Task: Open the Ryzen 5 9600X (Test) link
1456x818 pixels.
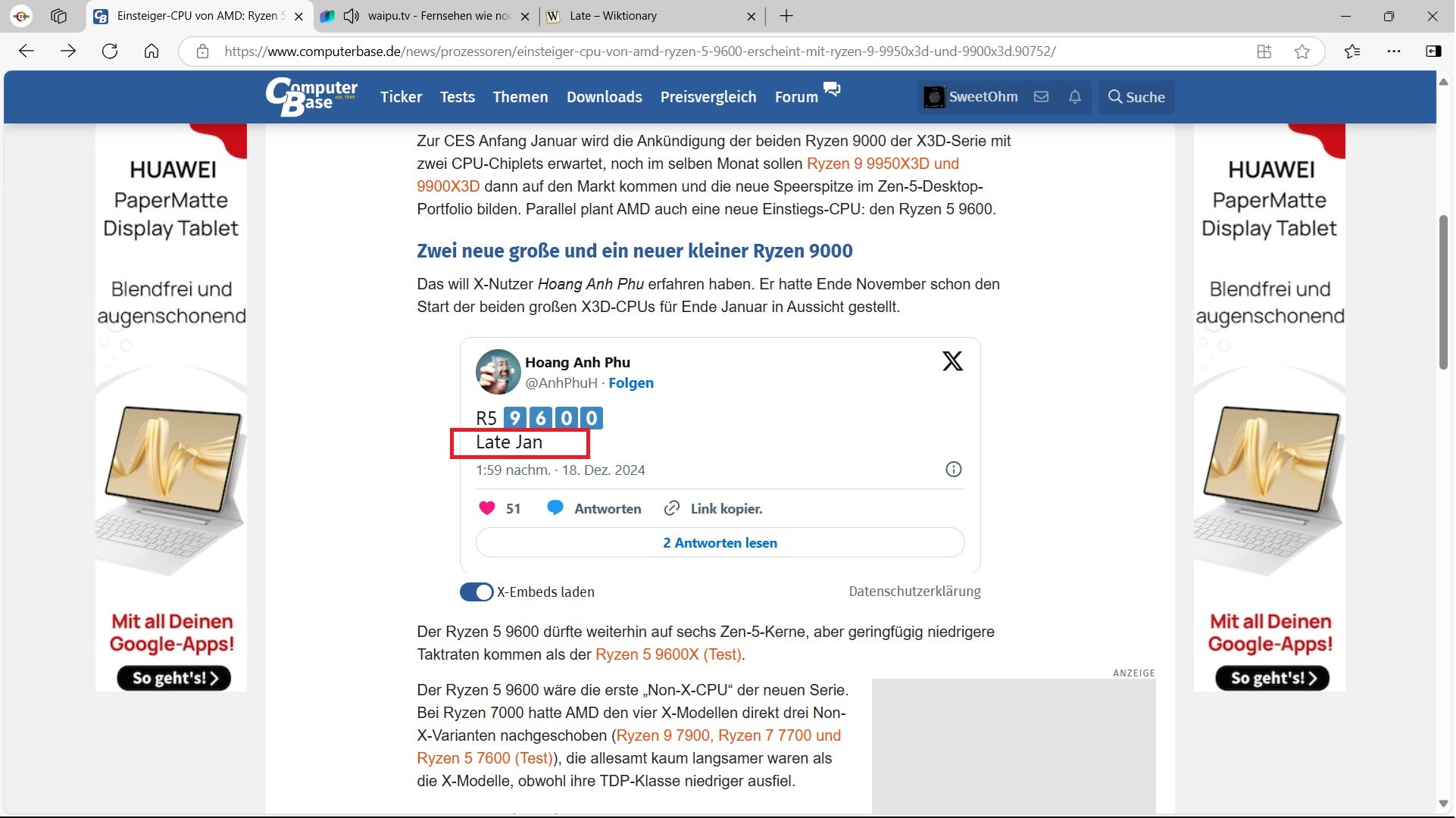Action: 668,654
